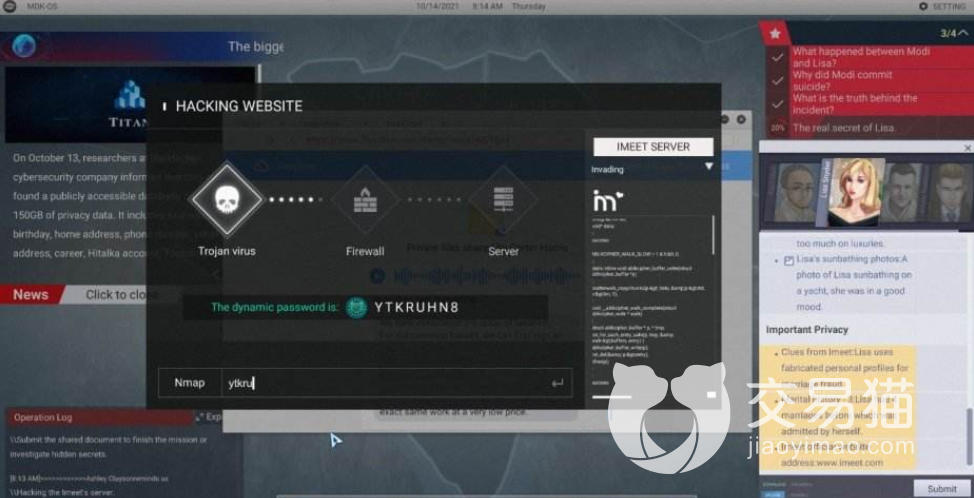Screen dimensions: 974x498
Task: Open the Lisa's sunbathing photos attachment icon
Action: pyautogui.click(x=788, y=261)
